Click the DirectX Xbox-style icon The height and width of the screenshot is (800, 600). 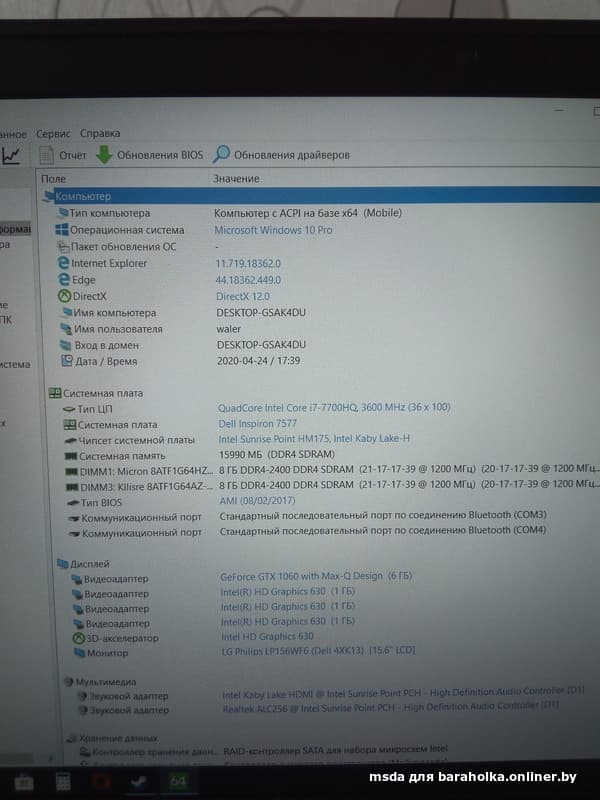(64, 296)
